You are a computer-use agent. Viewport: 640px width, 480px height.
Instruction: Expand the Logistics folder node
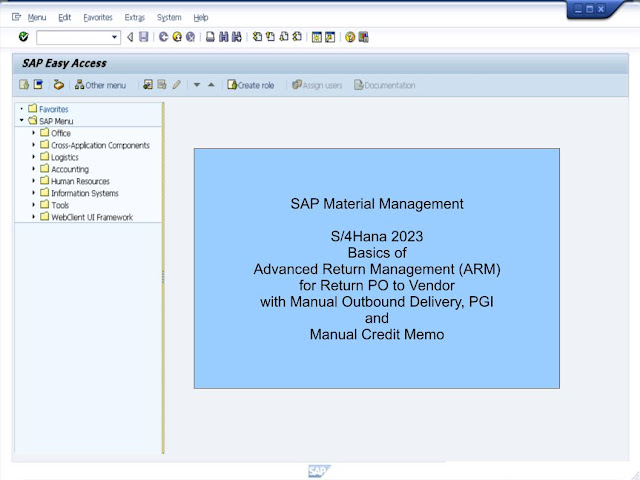[33, 157]
